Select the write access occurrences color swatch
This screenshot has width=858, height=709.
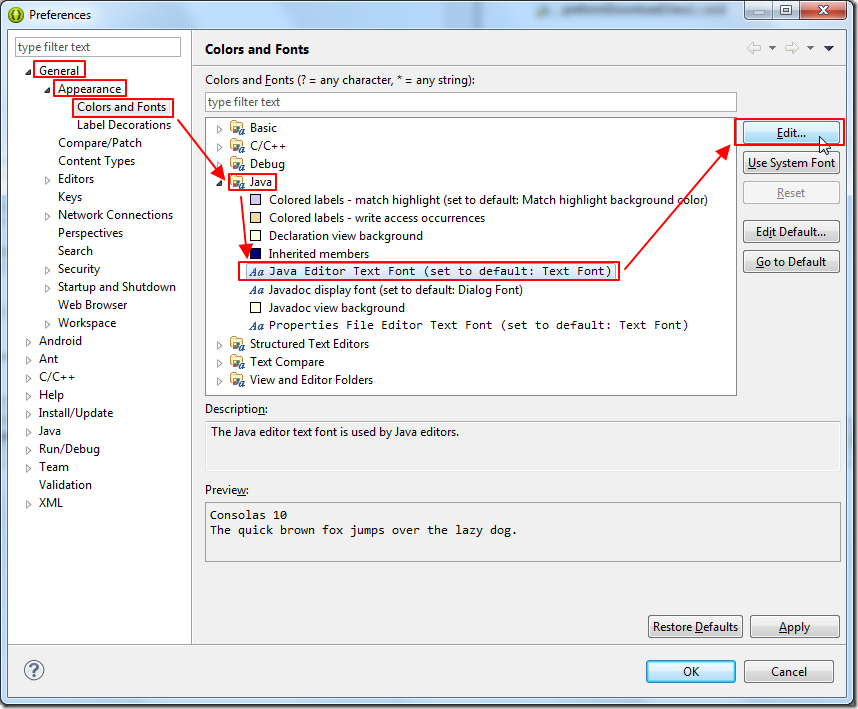[256, 218]
